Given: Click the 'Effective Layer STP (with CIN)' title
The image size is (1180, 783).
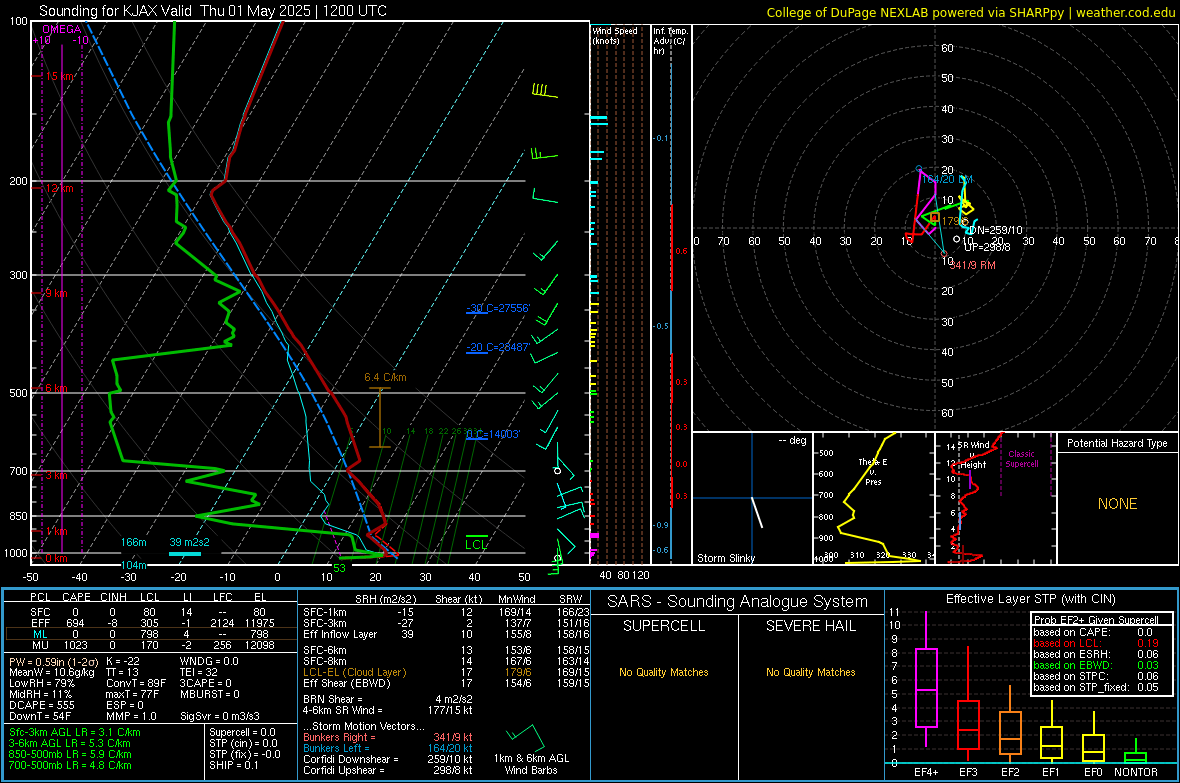Looking at the screenshot, I should click(1030, 599).
